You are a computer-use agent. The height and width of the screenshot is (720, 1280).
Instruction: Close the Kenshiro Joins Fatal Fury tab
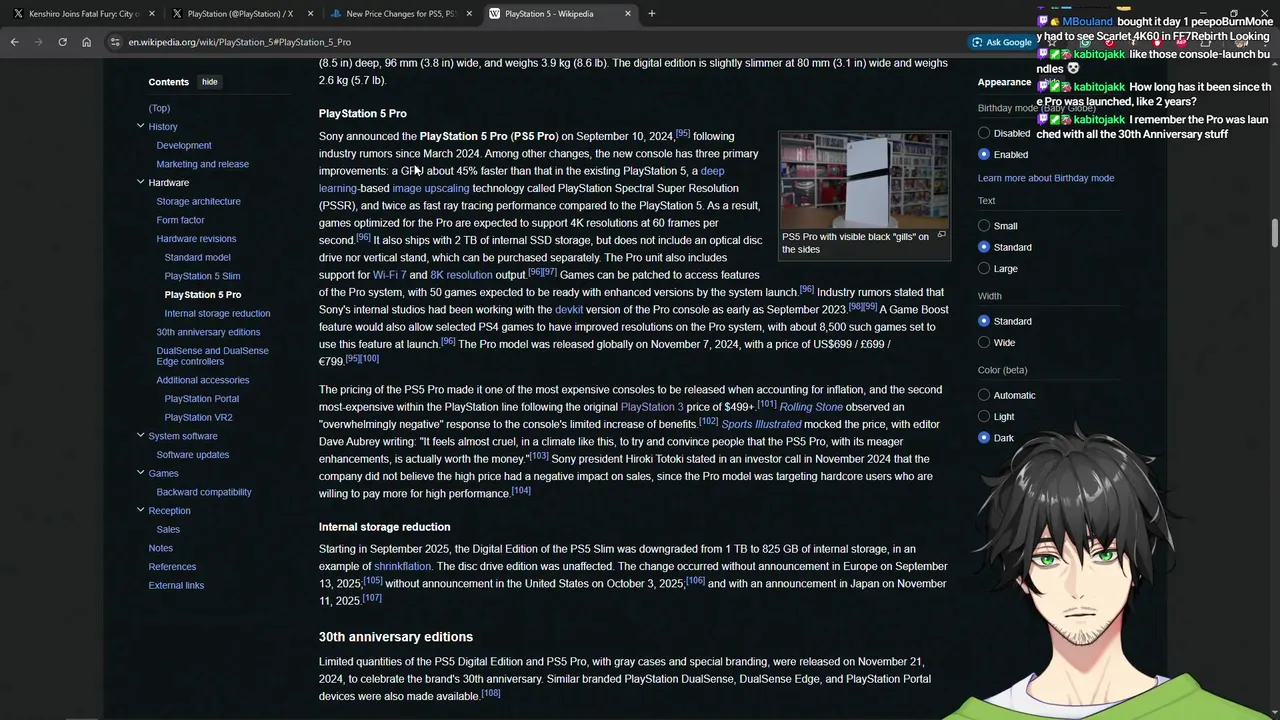pyautogui.click(x=152, y=14)
